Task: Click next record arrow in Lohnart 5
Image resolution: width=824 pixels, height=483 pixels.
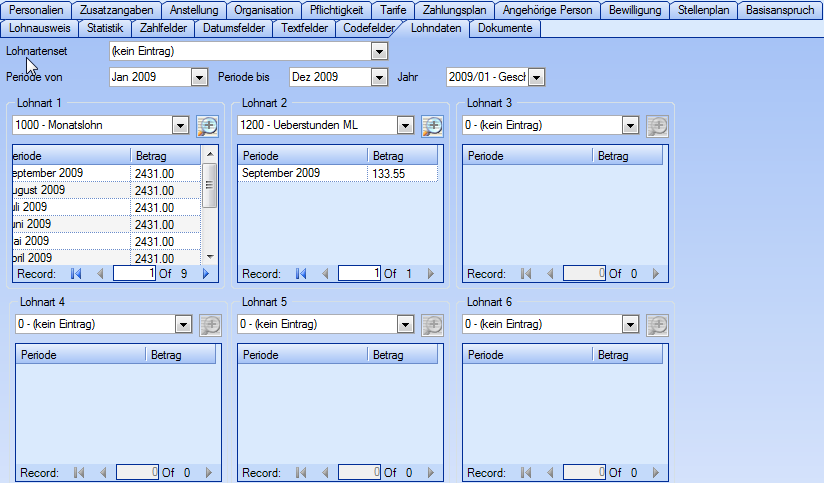Action: point(431,472)
